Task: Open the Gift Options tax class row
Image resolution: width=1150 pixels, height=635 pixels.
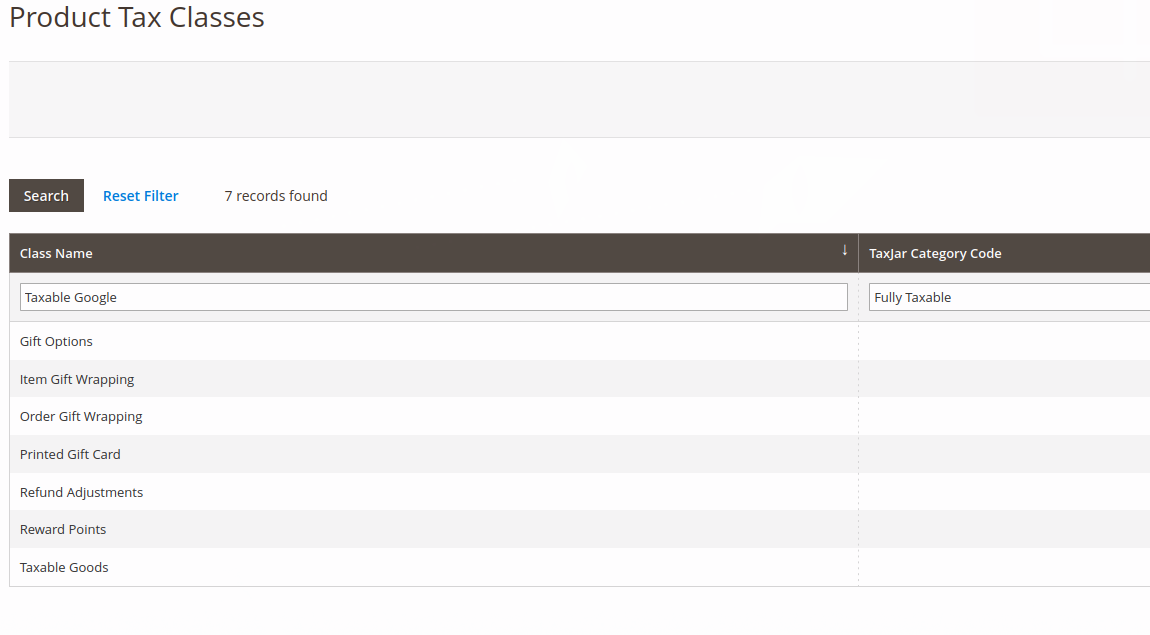Action: pyautogui.click(x=56, y=341)
